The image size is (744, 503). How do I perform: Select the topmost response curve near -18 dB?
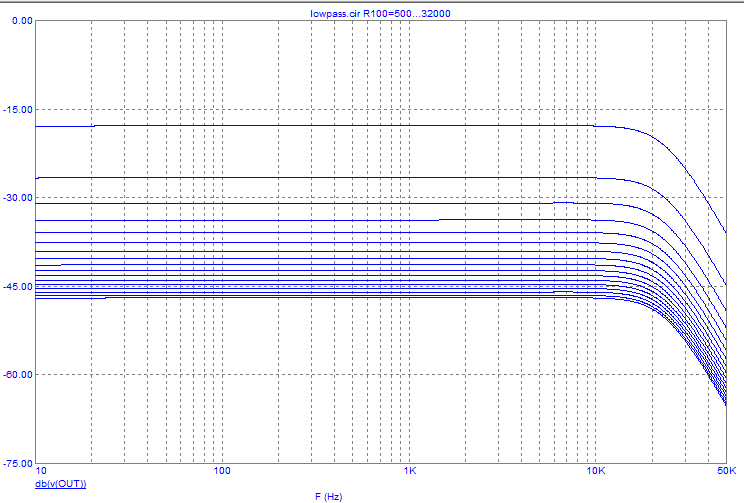[300, 125]
